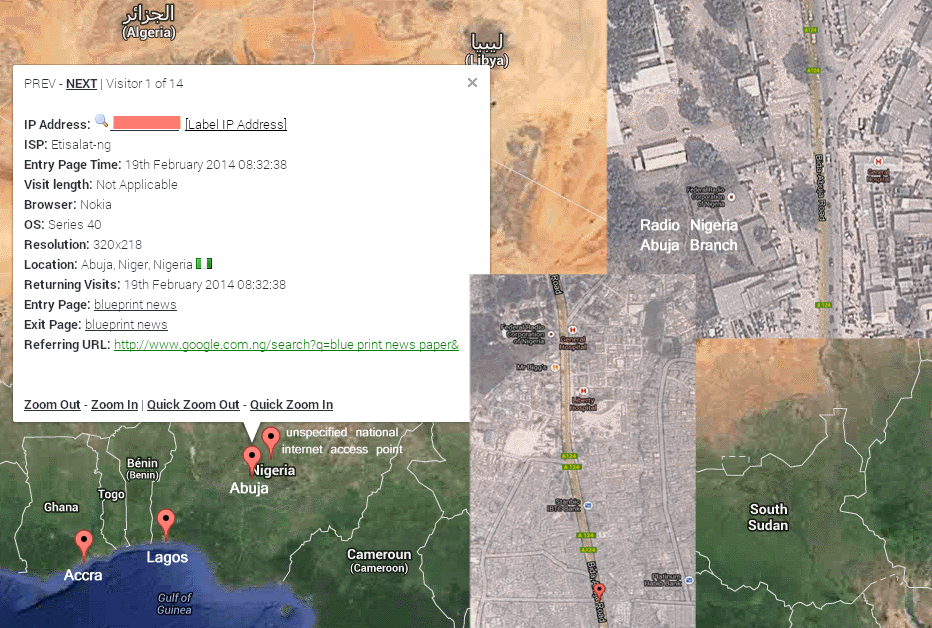The height and width of the screenshot is (628, 932).
Task: Click the 'Etisalat-ng' ISP value
Action: [81, 144]
